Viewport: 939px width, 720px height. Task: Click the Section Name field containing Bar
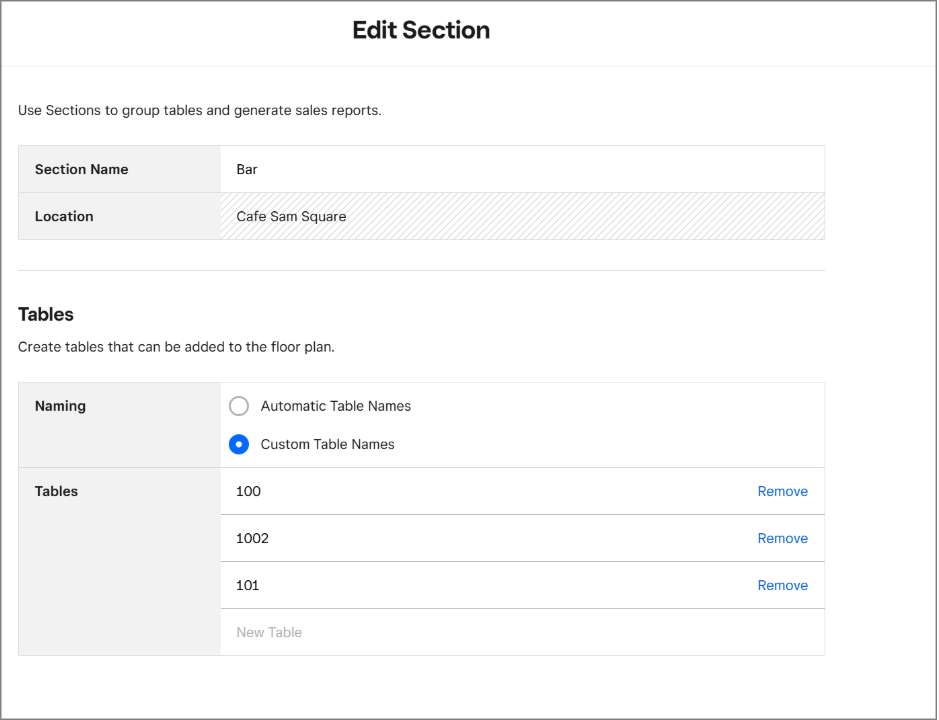tap(520, 169)
